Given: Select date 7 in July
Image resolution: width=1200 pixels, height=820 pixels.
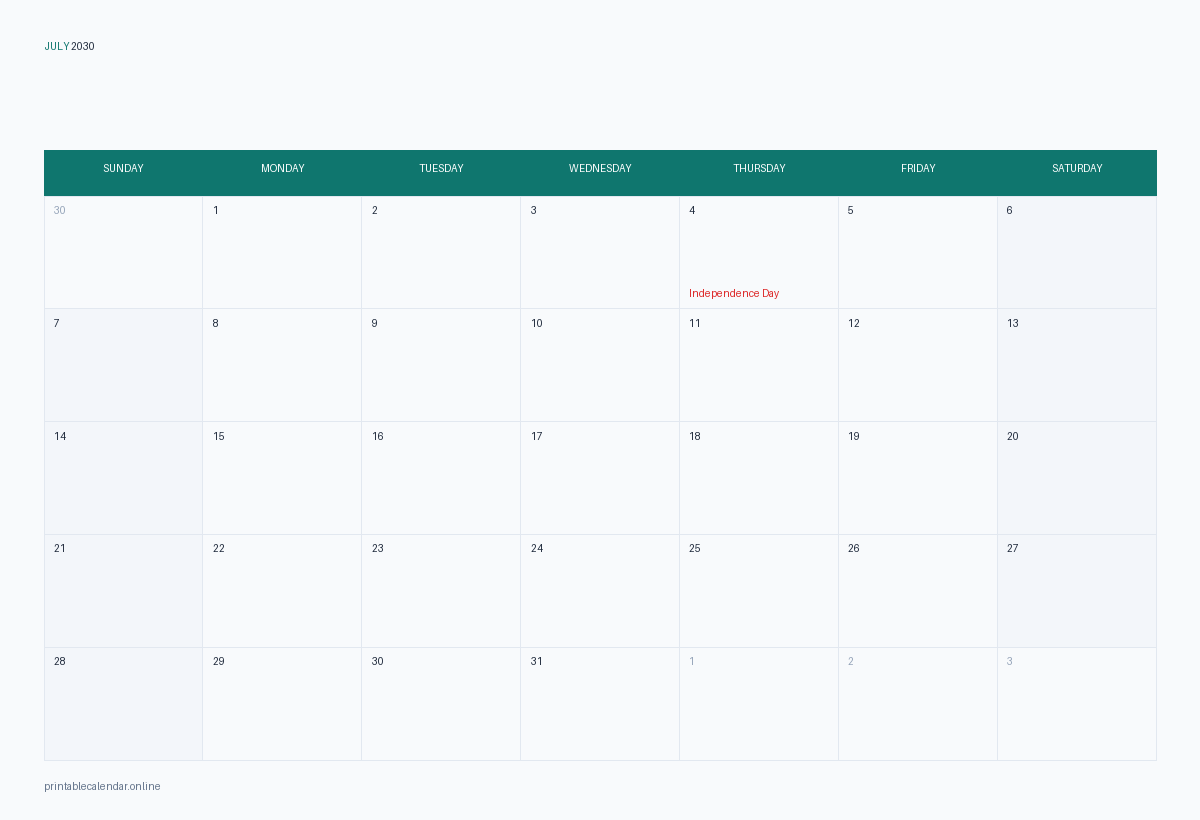Looking at the screenshot, I should pos(123,365).
